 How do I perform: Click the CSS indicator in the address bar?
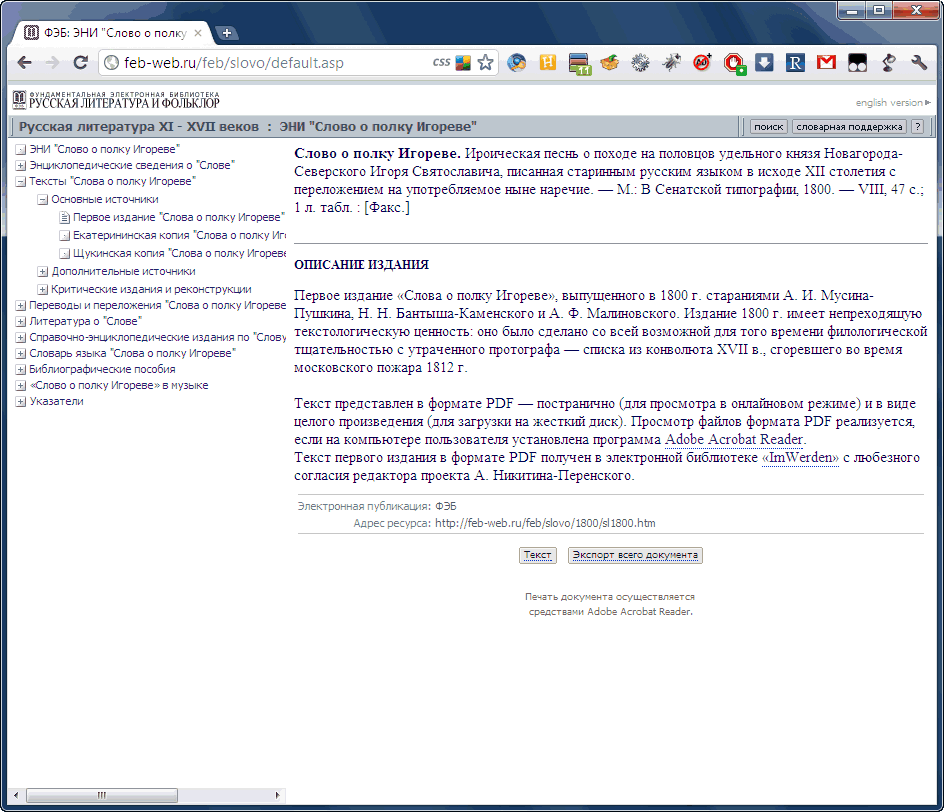[x=441, y=62]
